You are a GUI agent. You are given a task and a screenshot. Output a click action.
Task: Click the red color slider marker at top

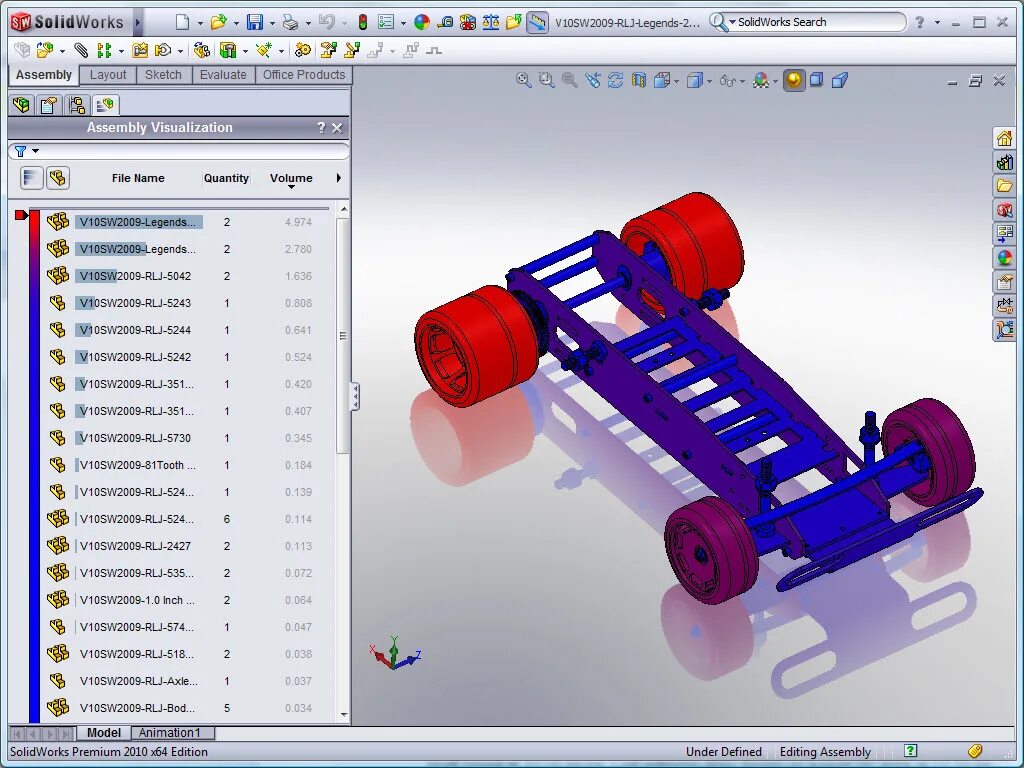(21, 215)
